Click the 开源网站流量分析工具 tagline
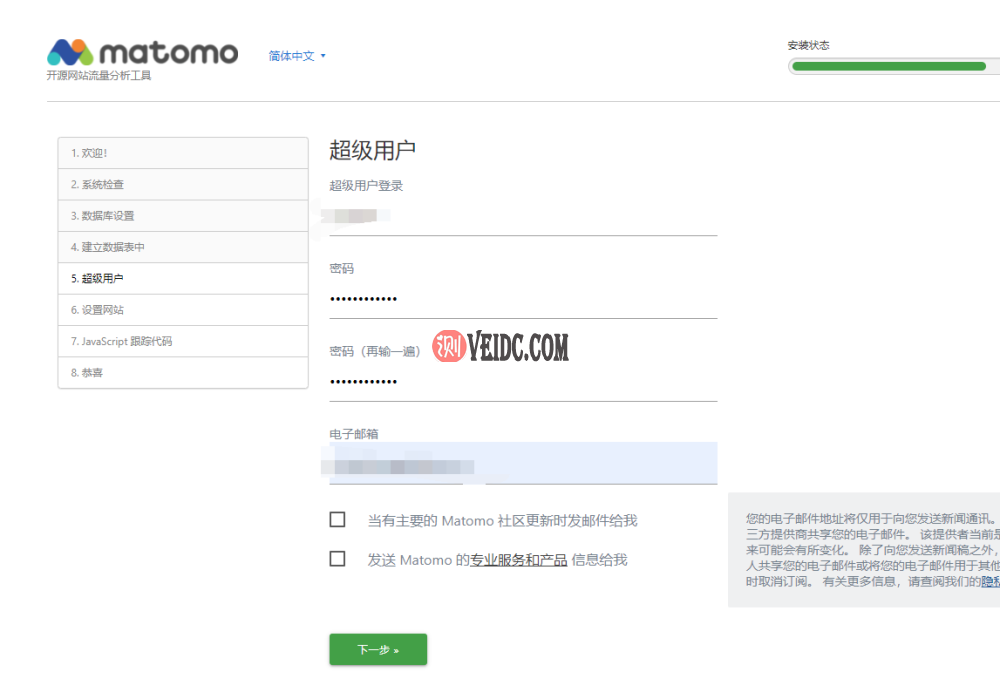The width and height of the screenshot is (1000, 692). [99, 75]
